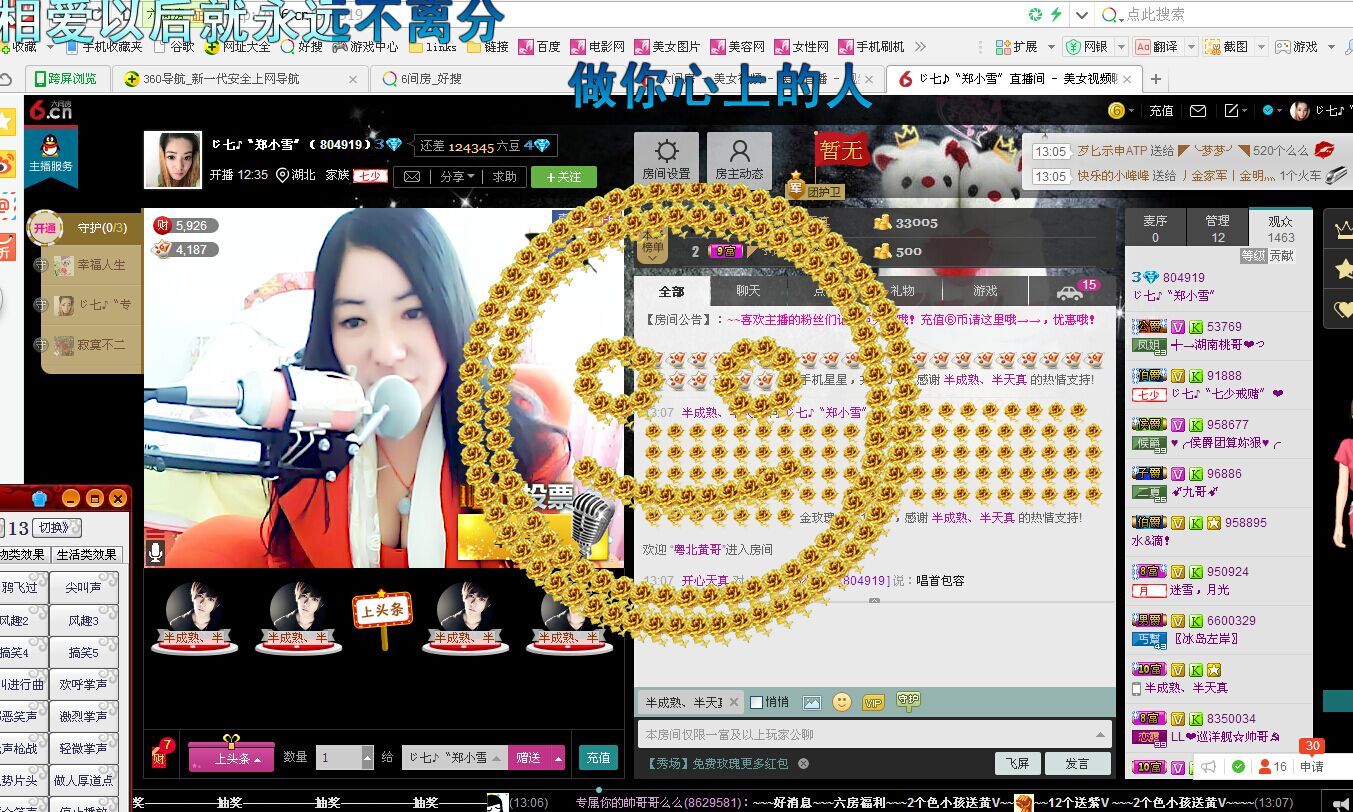This screenshot has height=812, width=1353.
Task: Open the smiley emoji picker
Action: click(x=842, y=702)
